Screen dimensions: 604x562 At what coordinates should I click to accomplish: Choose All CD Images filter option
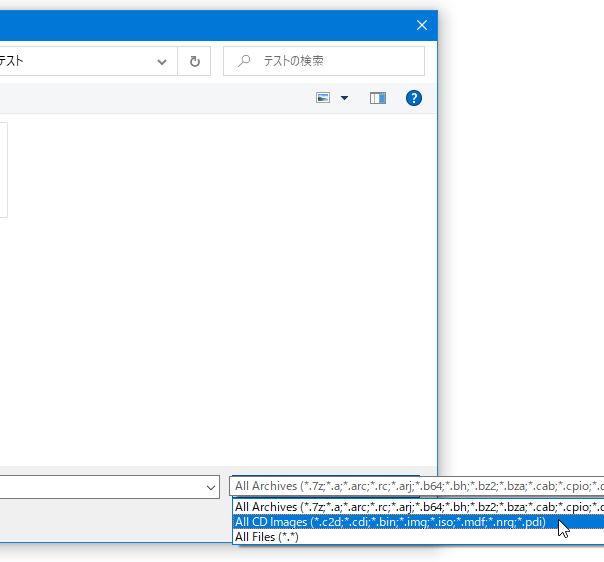(418, 522)
